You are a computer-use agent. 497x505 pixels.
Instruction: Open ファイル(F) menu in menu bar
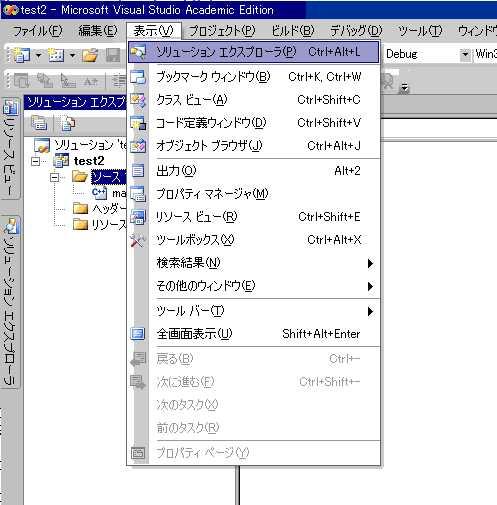click(x=37, y=31)
